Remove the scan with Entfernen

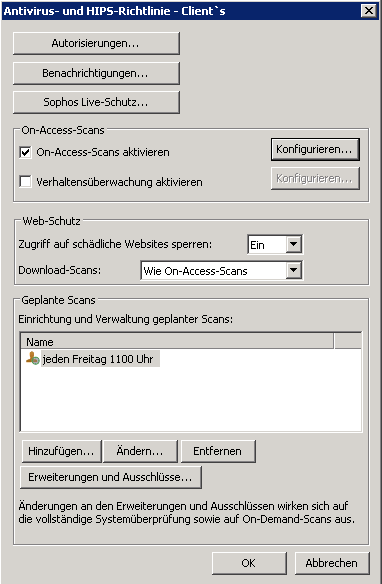click(x=218, y=451)
